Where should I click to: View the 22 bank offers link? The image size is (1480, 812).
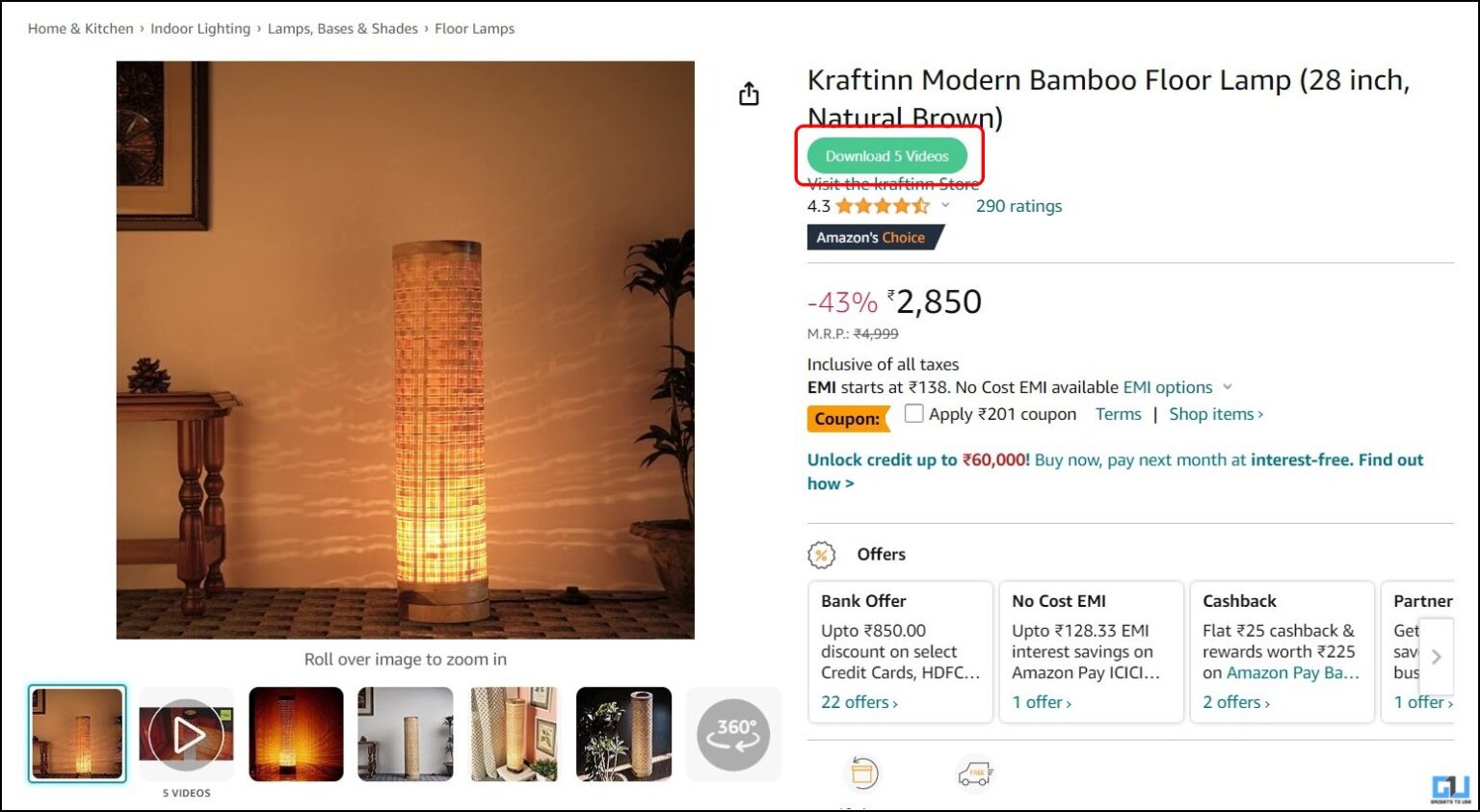click(x=857, y=702)
